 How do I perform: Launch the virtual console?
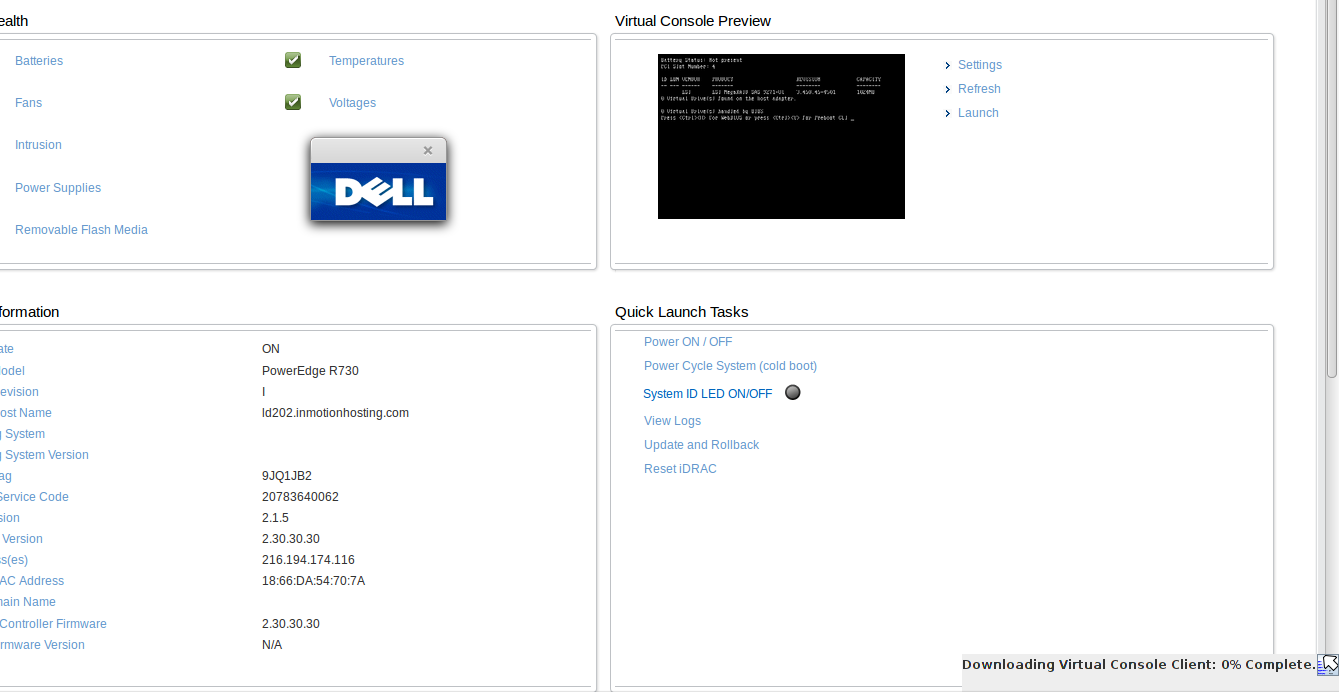pos(978,113)
